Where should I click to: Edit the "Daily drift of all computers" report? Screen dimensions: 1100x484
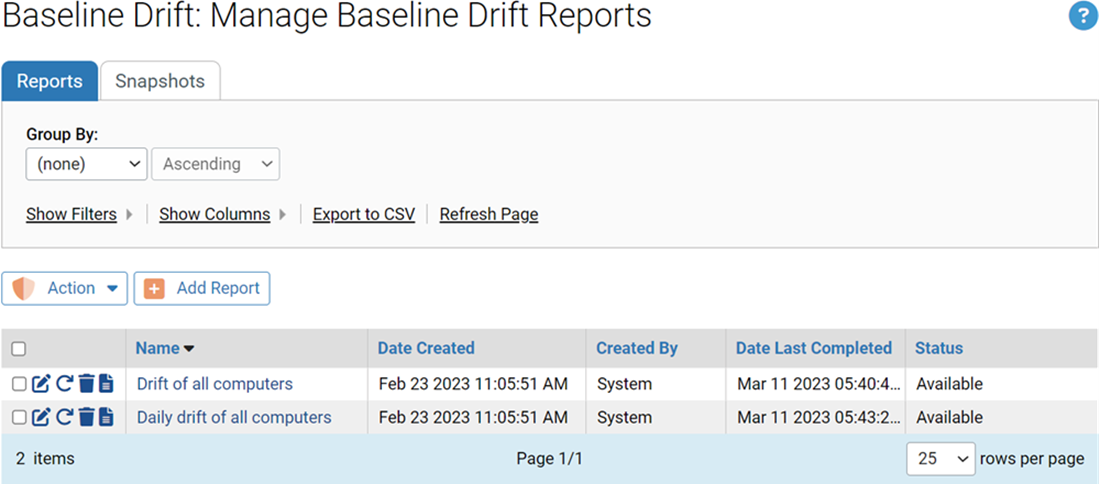(x=41, y=417)
